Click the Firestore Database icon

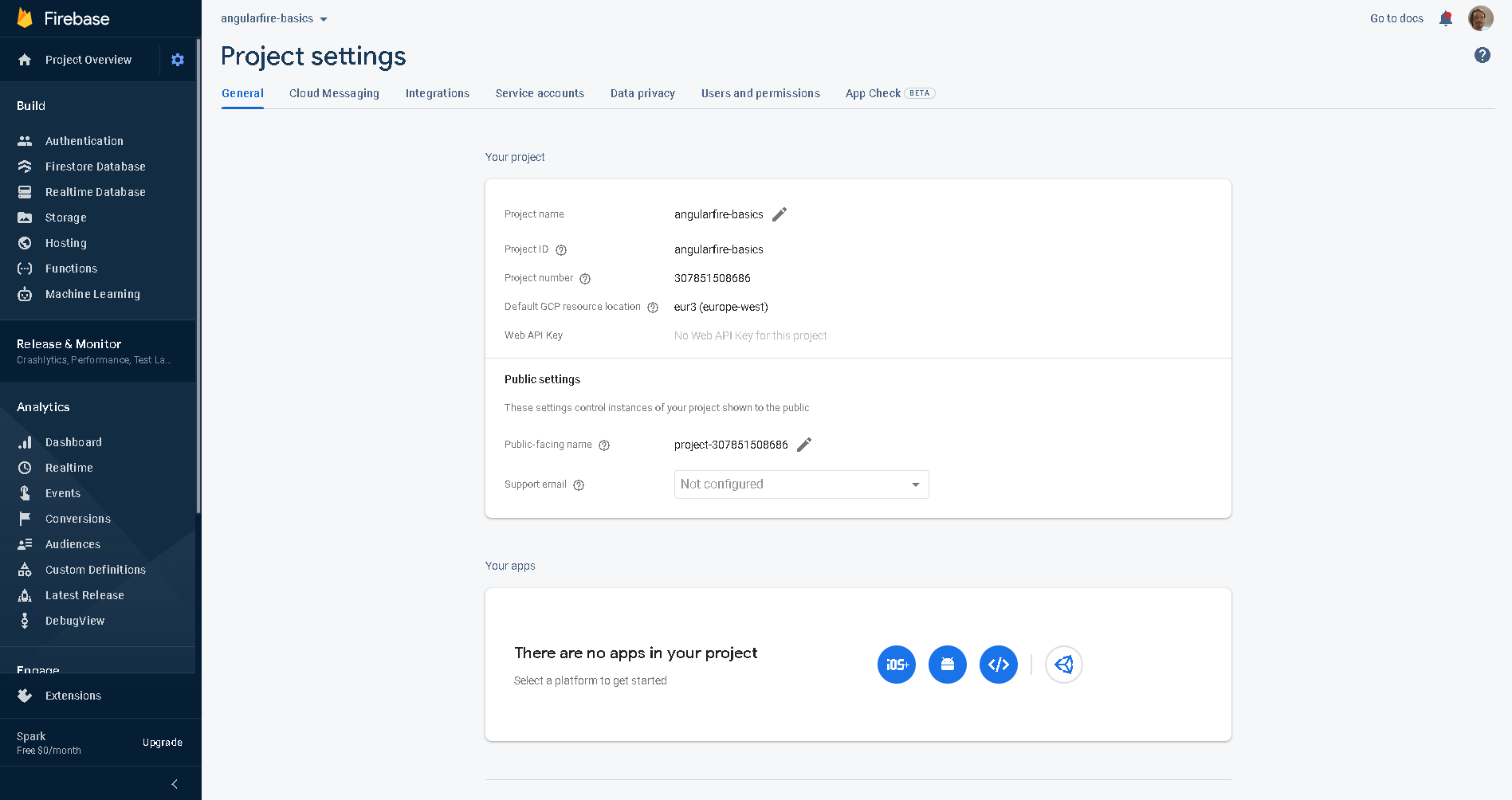pyautogui.click(x=25, y=167)
